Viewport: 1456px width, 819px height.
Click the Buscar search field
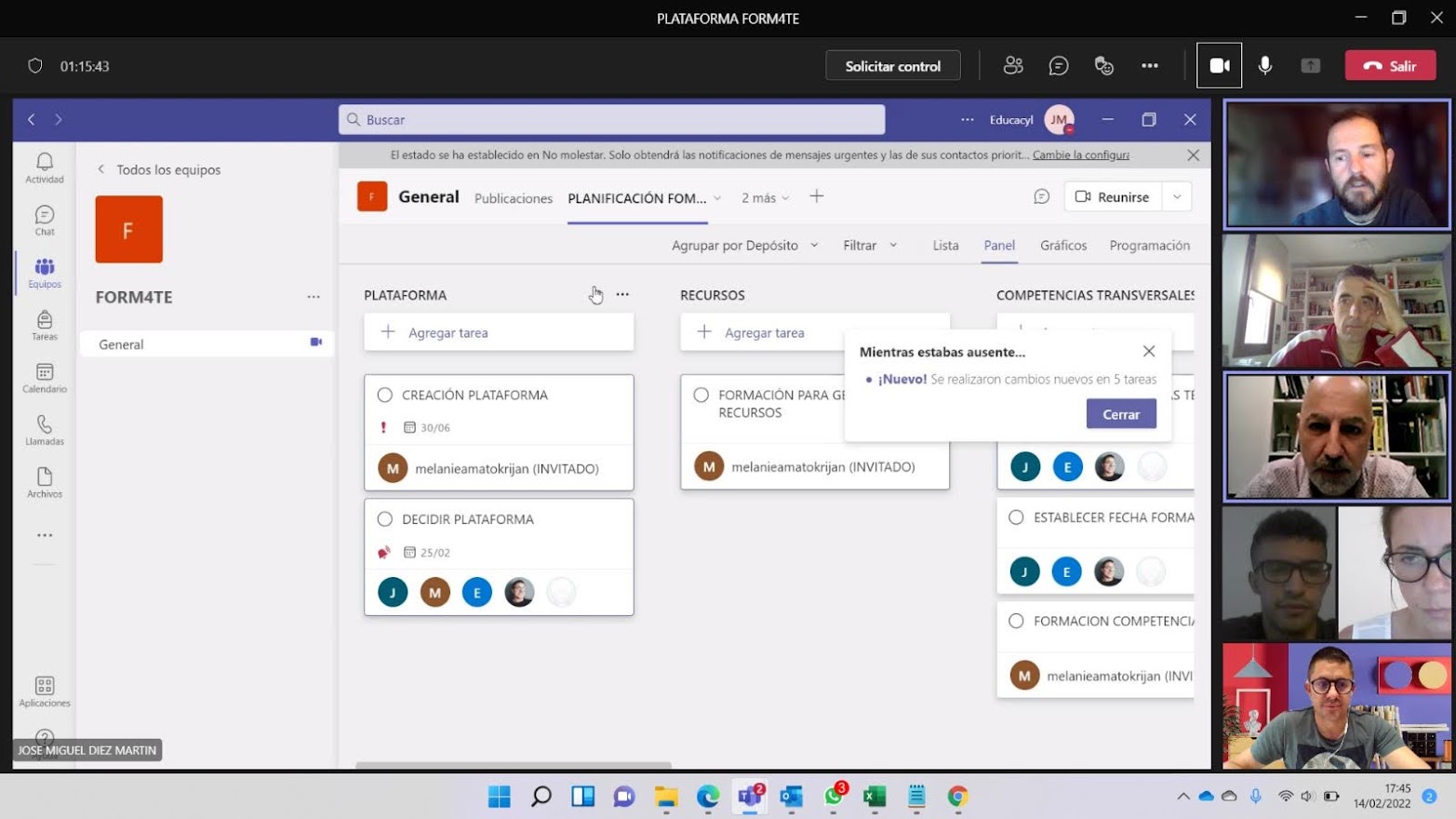click(x=611, y=119)
